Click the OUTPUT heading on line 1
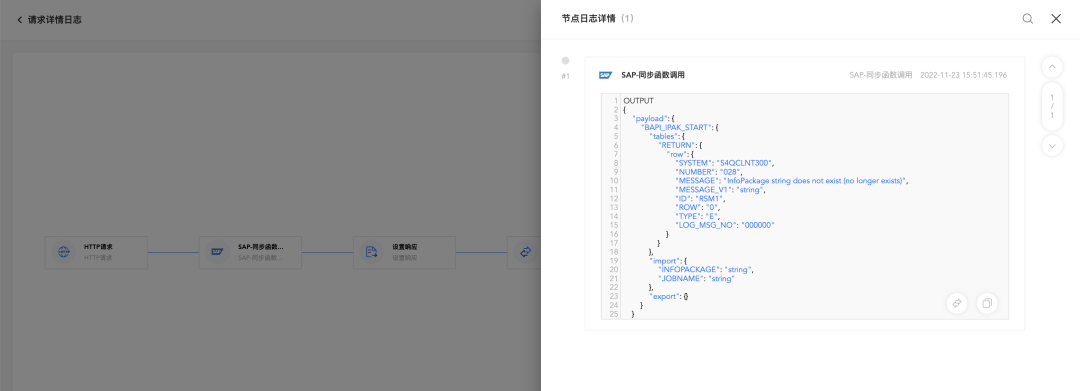This screenshot has width=1080, height=391. (638, 101)
